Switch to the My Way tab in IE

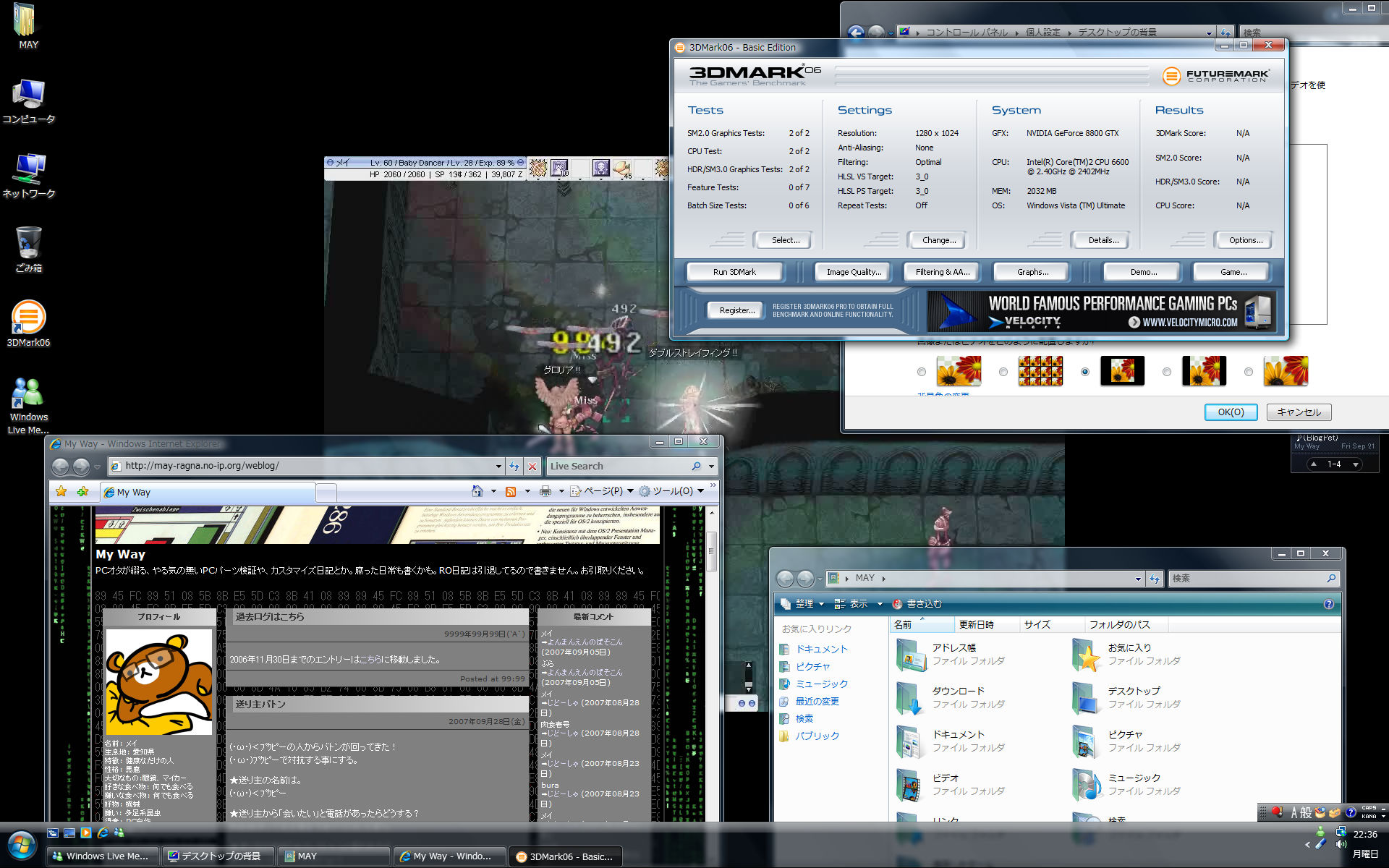(x=208, y=492)
